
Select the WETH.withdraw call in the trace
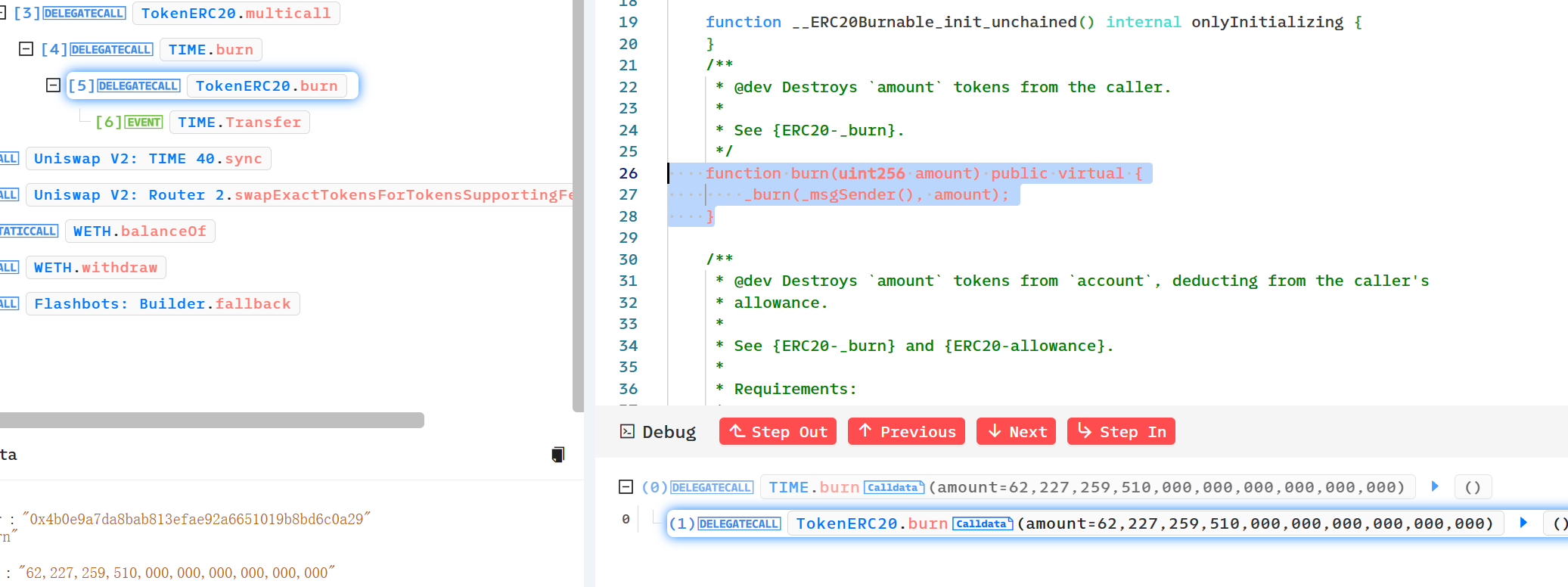tap(96, 268)
